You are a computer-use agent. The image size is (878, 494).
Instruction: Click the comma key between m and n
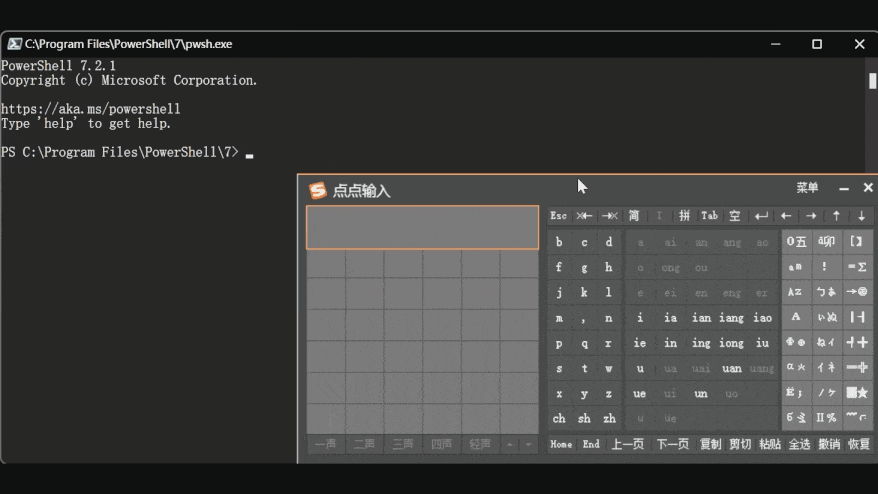[584, 318]
